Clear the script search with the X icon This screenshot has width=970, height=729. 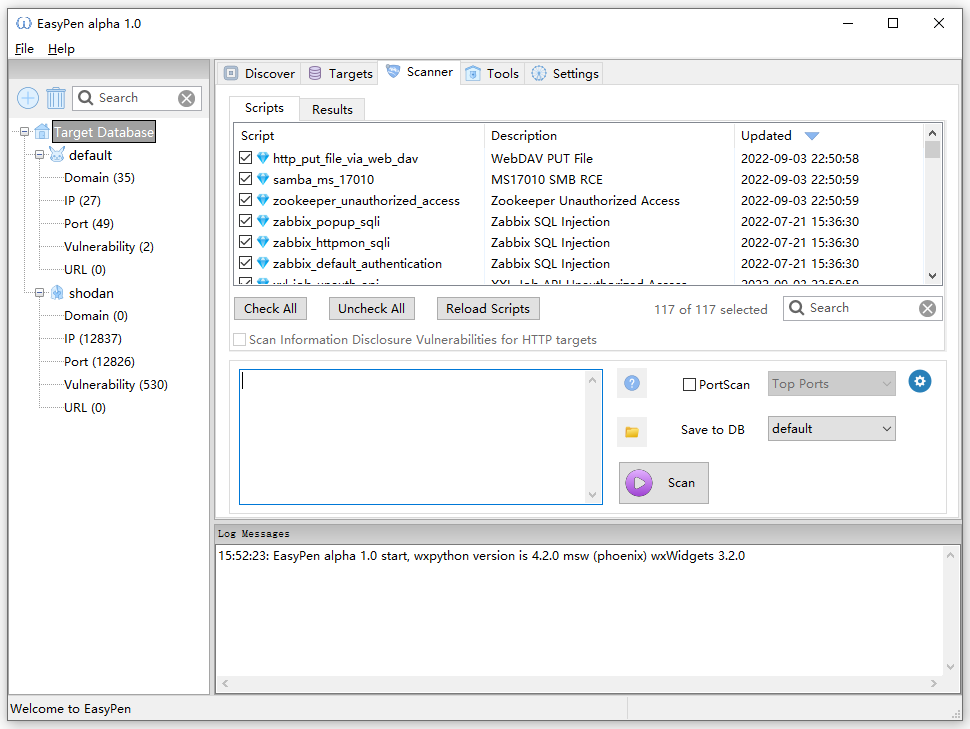[927, 308]
